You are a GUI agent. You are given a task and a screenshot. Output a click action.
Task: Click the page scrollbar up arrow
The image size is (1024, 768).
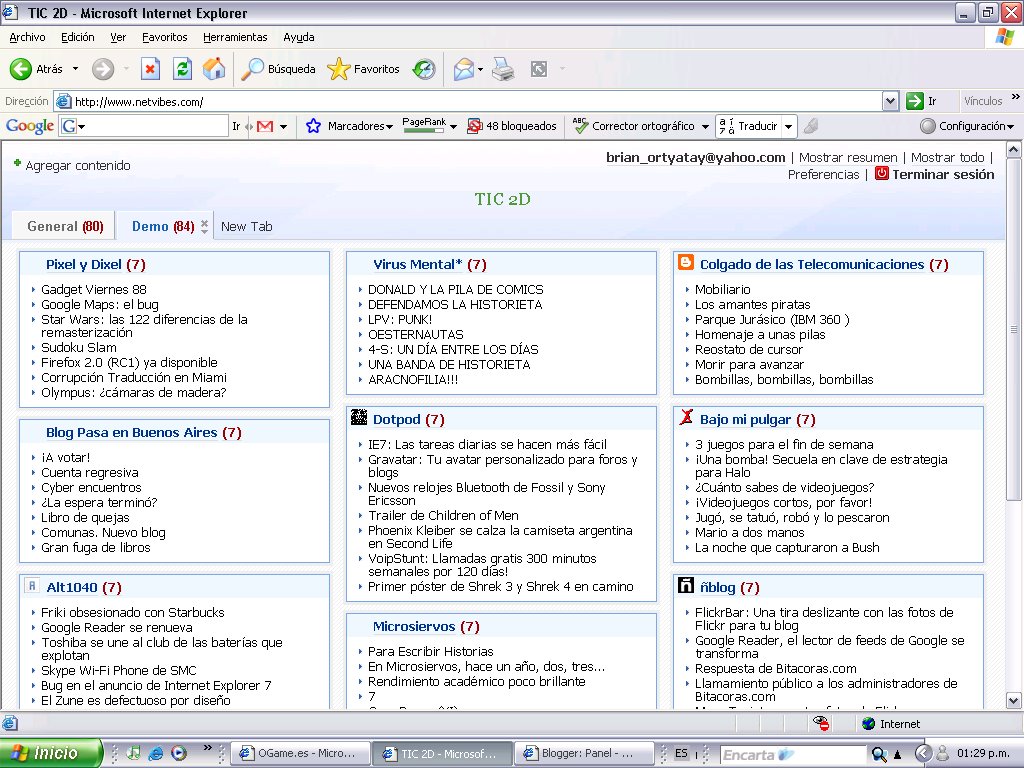click(x=1014, y=150)
